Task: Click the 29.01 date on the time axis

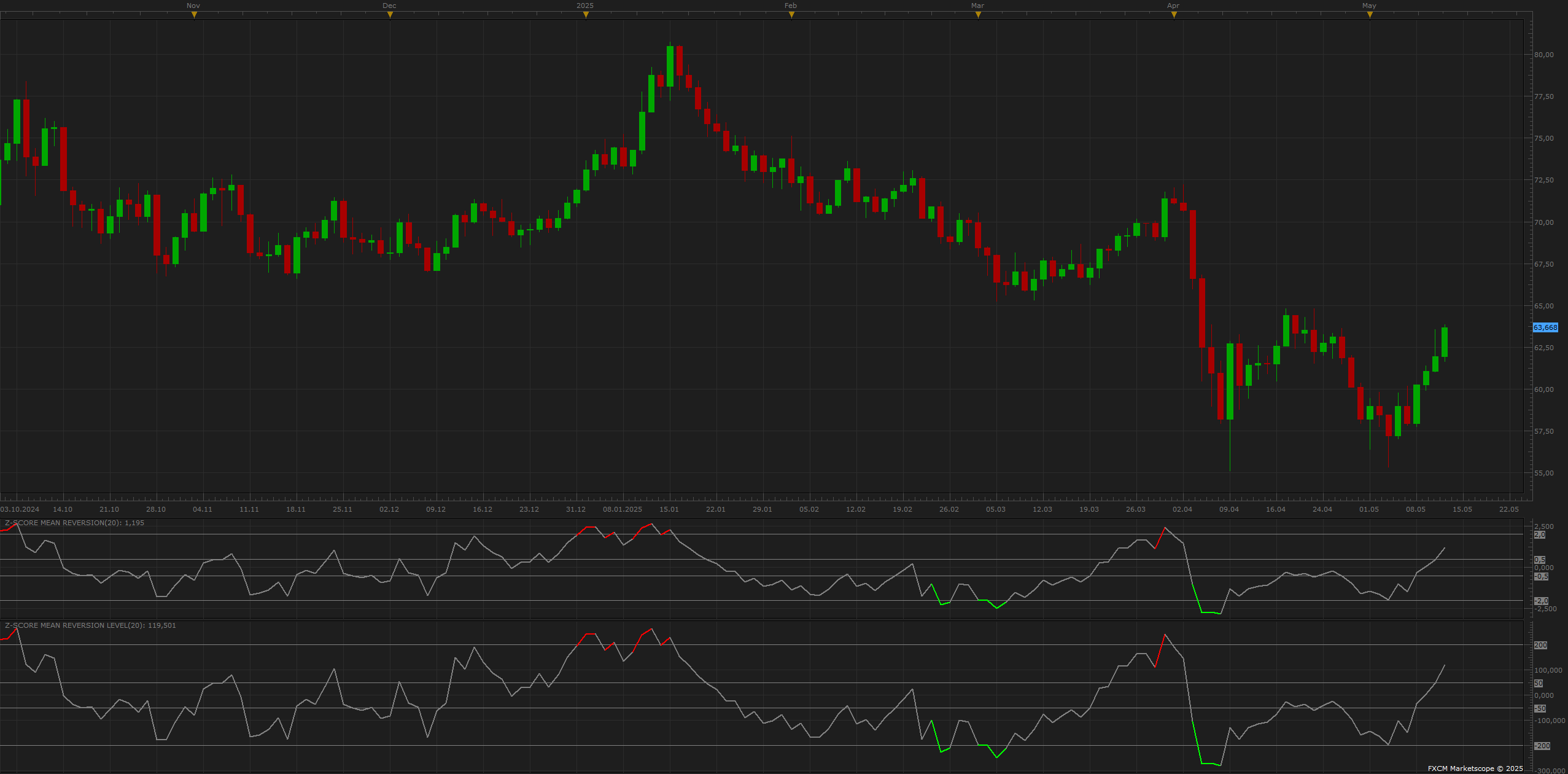Action: [x=763, y=509]
